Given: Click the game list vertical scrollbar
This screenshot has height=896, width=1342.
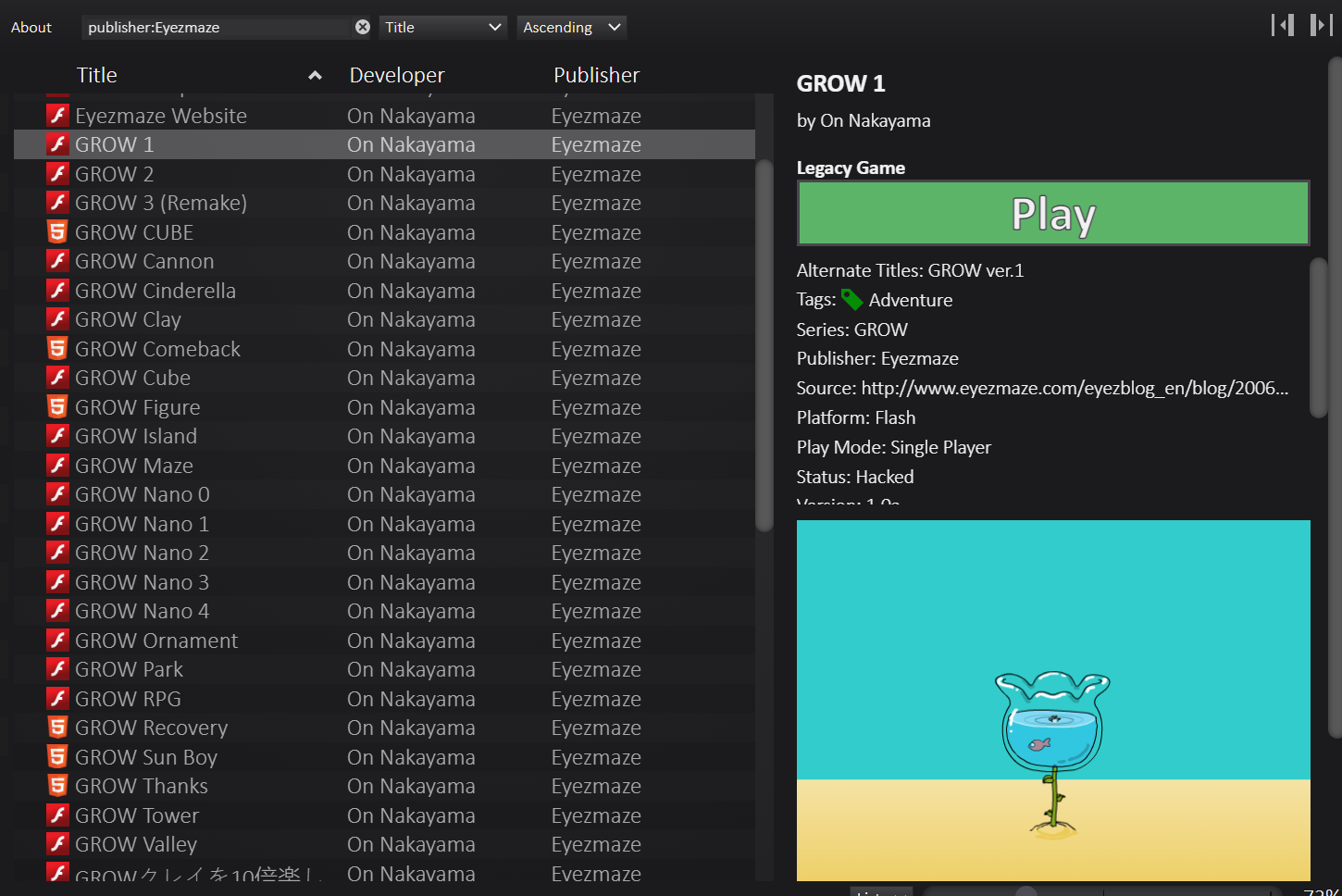Looking at the screenshot, I should pos(764,344).
